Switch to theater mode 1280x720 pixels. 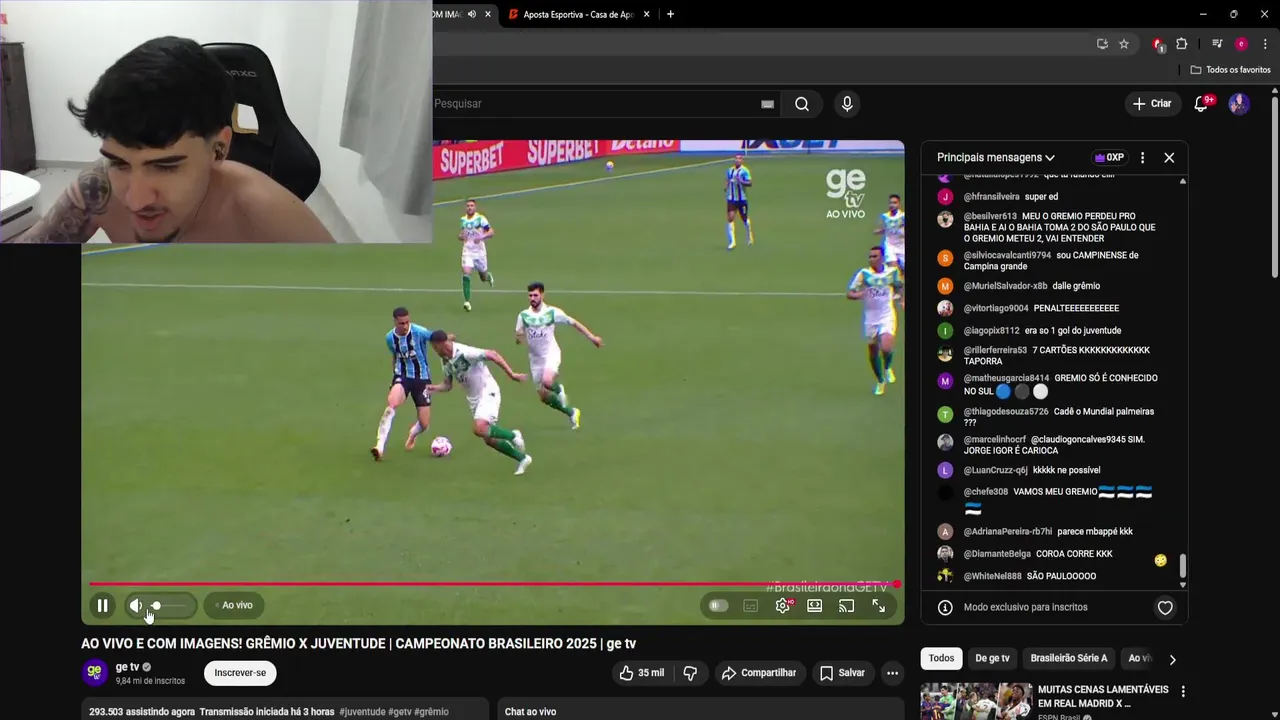(815, 605)
